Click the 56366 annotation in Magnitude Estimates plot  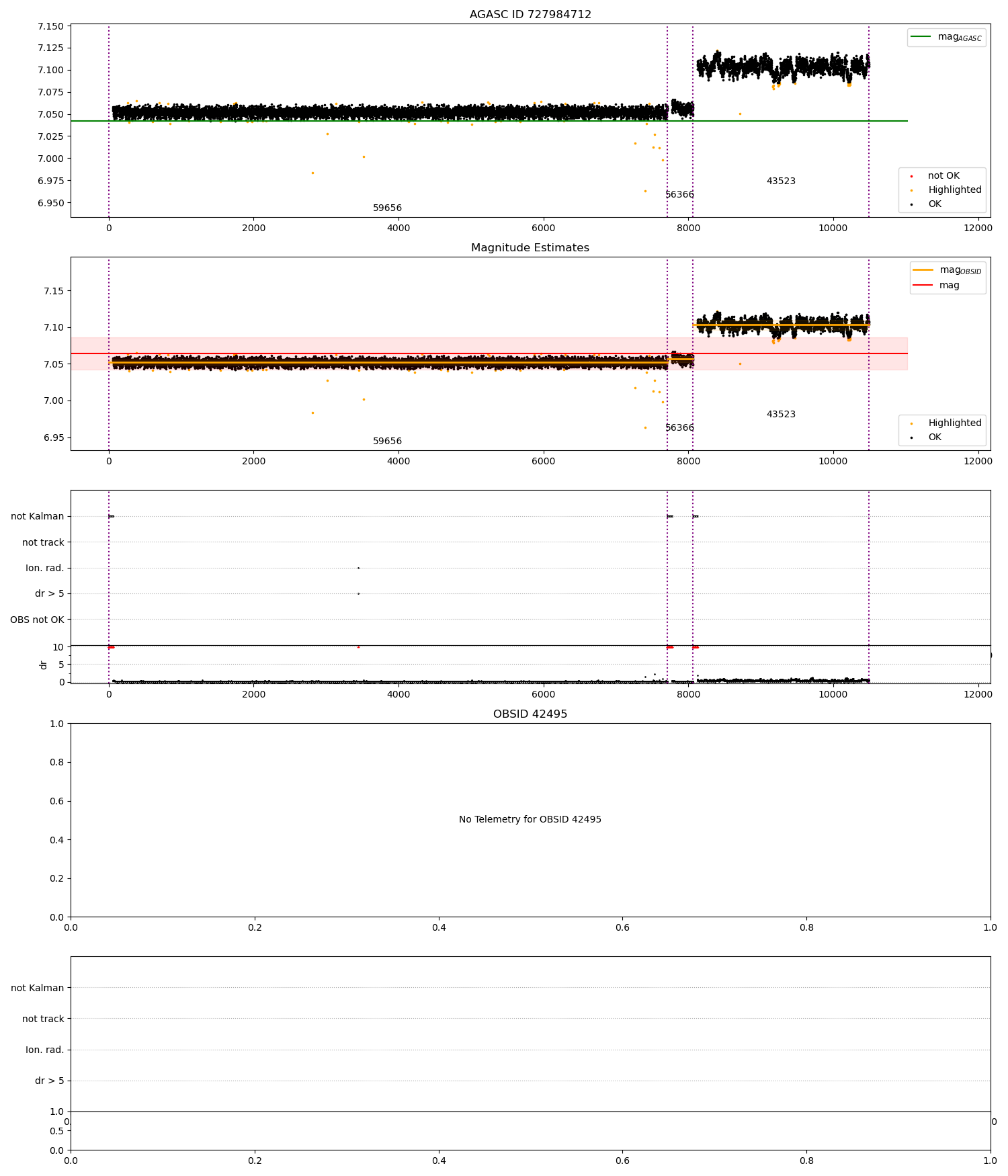[x=680, y=428]
